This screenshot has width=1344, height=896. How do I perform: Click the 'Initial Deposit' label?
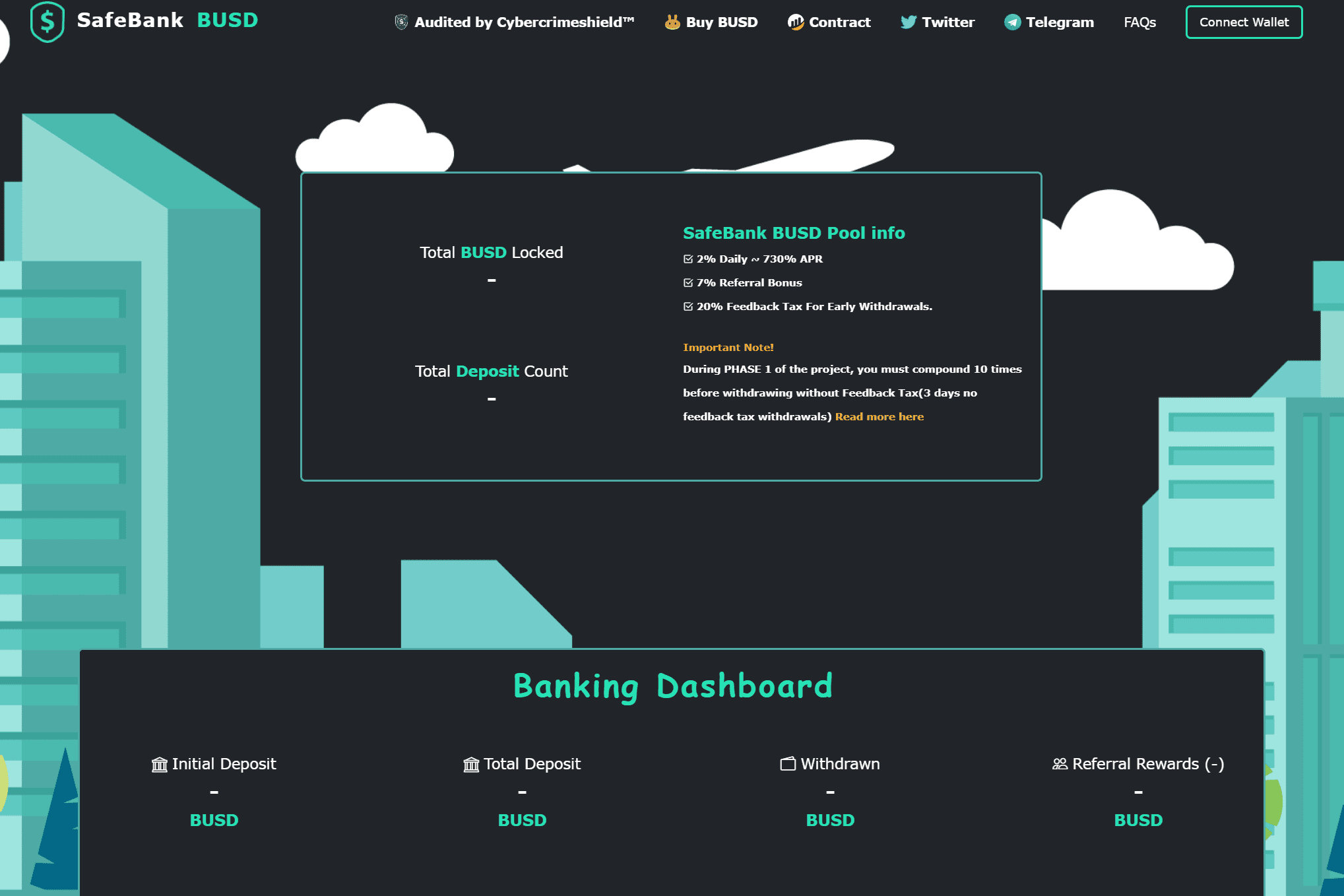point(224,764)
